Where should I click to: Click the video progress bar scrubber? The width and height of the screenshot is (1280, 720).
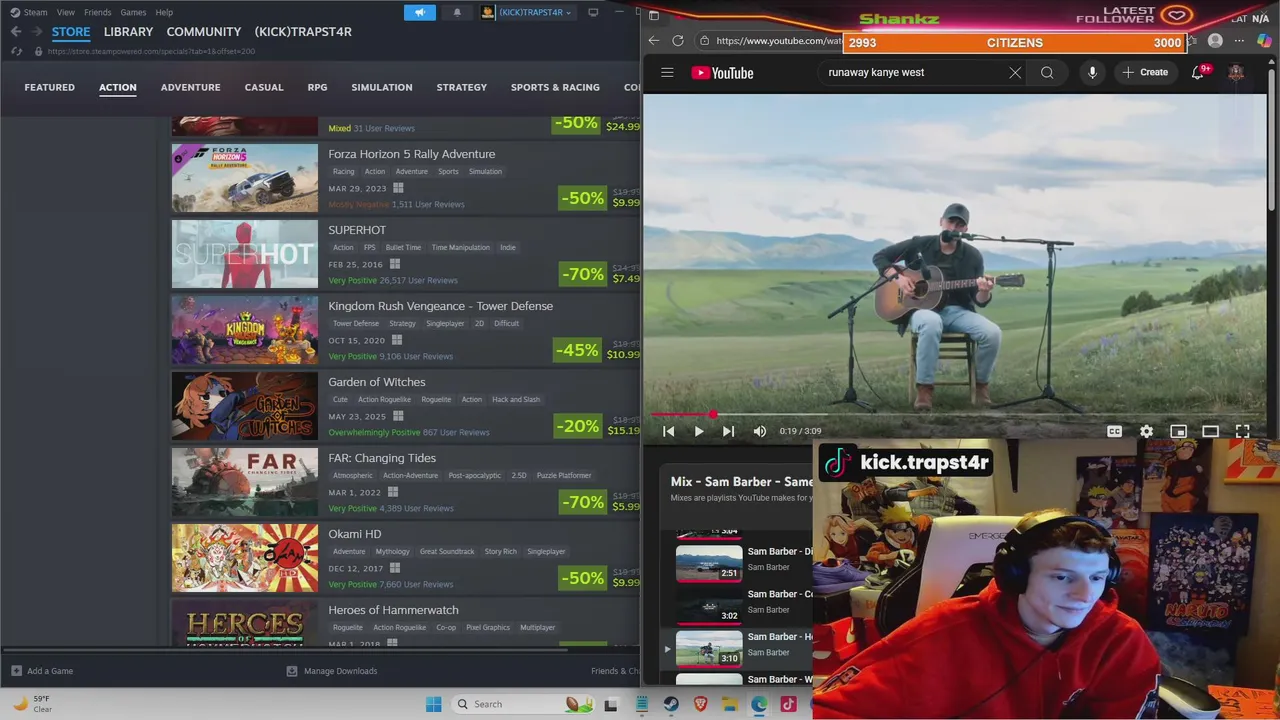point(713,414)
